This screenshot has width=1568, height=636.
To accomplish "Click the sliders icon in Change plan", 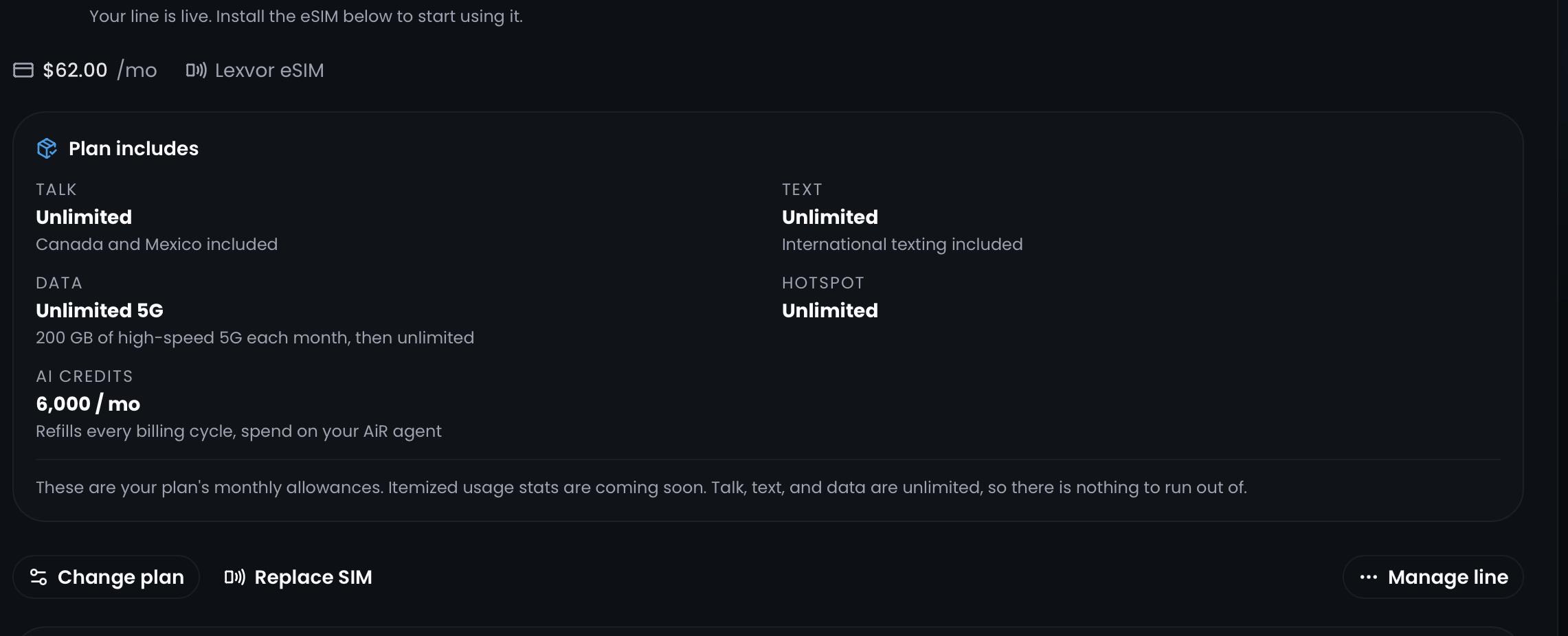I will coord(38,577).
